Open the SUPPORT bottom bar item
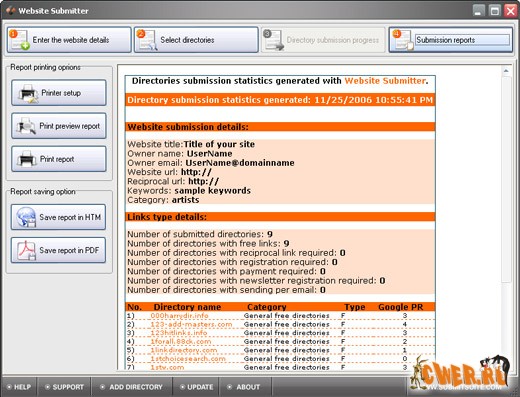The width and height of the screenshot is (520, 397). pos(64,387)
